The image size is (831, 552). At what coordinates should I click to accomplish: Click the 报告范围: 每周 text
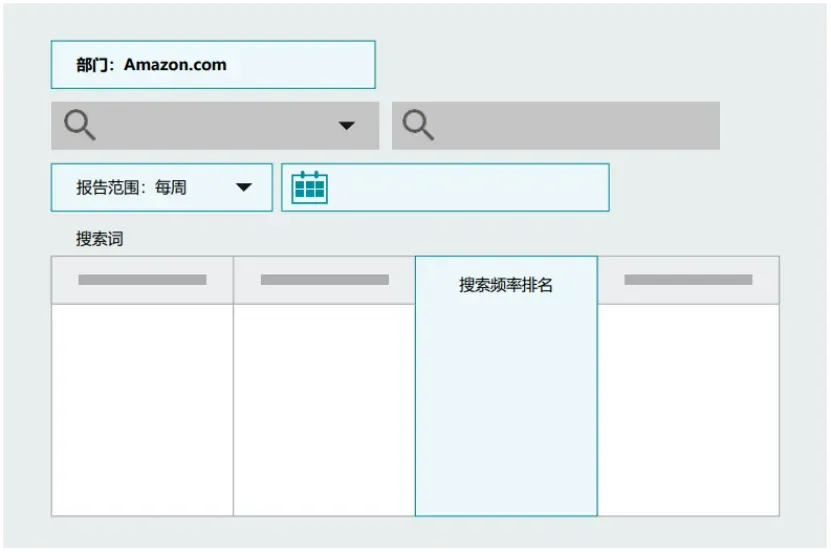pos(131,188)
